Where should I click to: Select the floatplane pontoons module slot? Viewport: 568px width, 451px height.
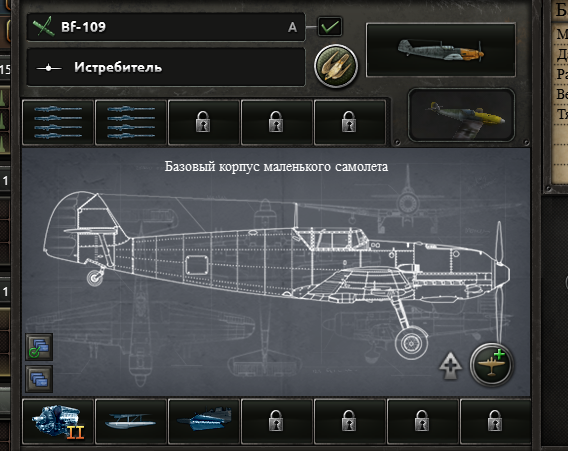coord(131,422)
